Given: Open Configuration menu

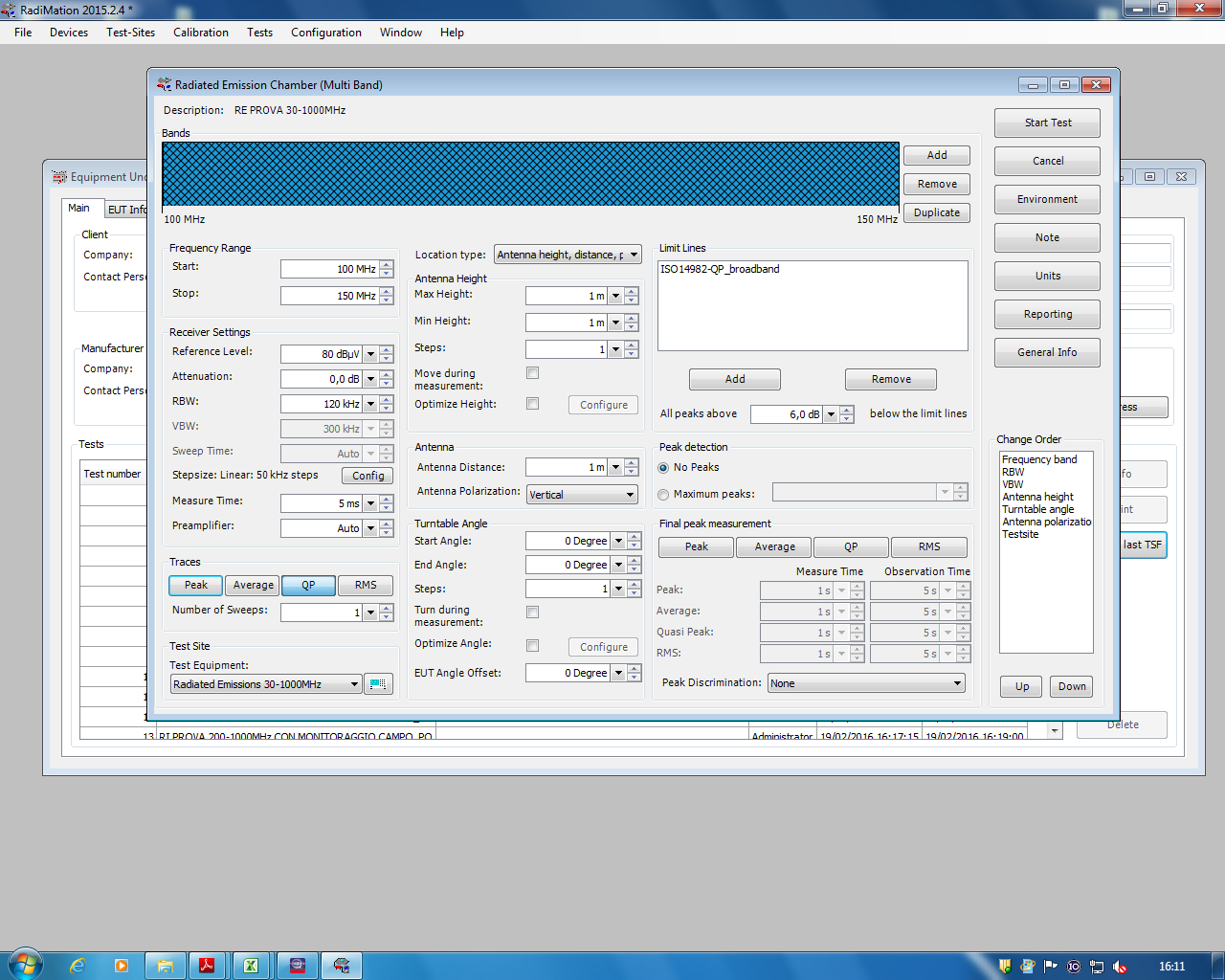Looking at the screenshot, I should [326, 33].
